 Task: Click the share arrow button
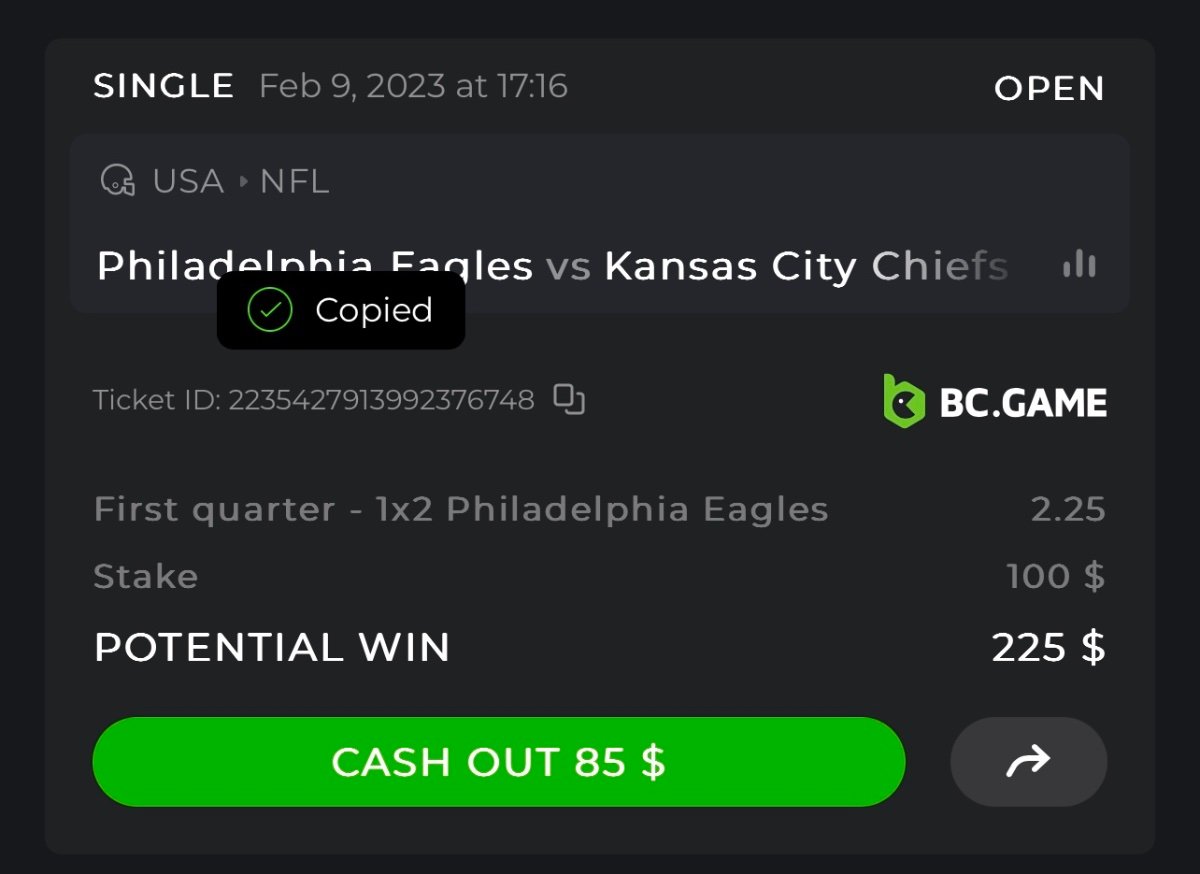pyautogui.click(x=1028, y=762)
